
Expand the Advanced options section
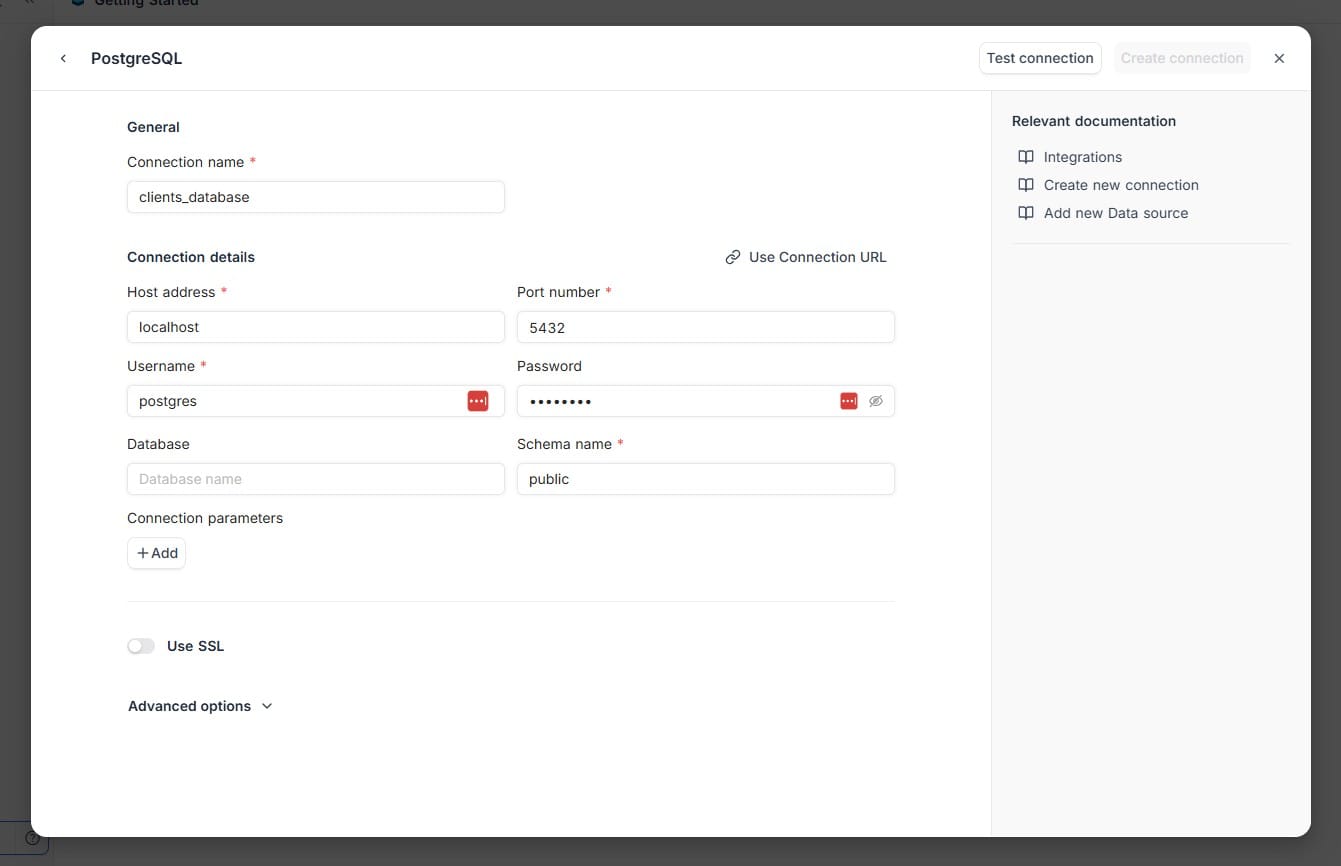[x=200, y=706]
